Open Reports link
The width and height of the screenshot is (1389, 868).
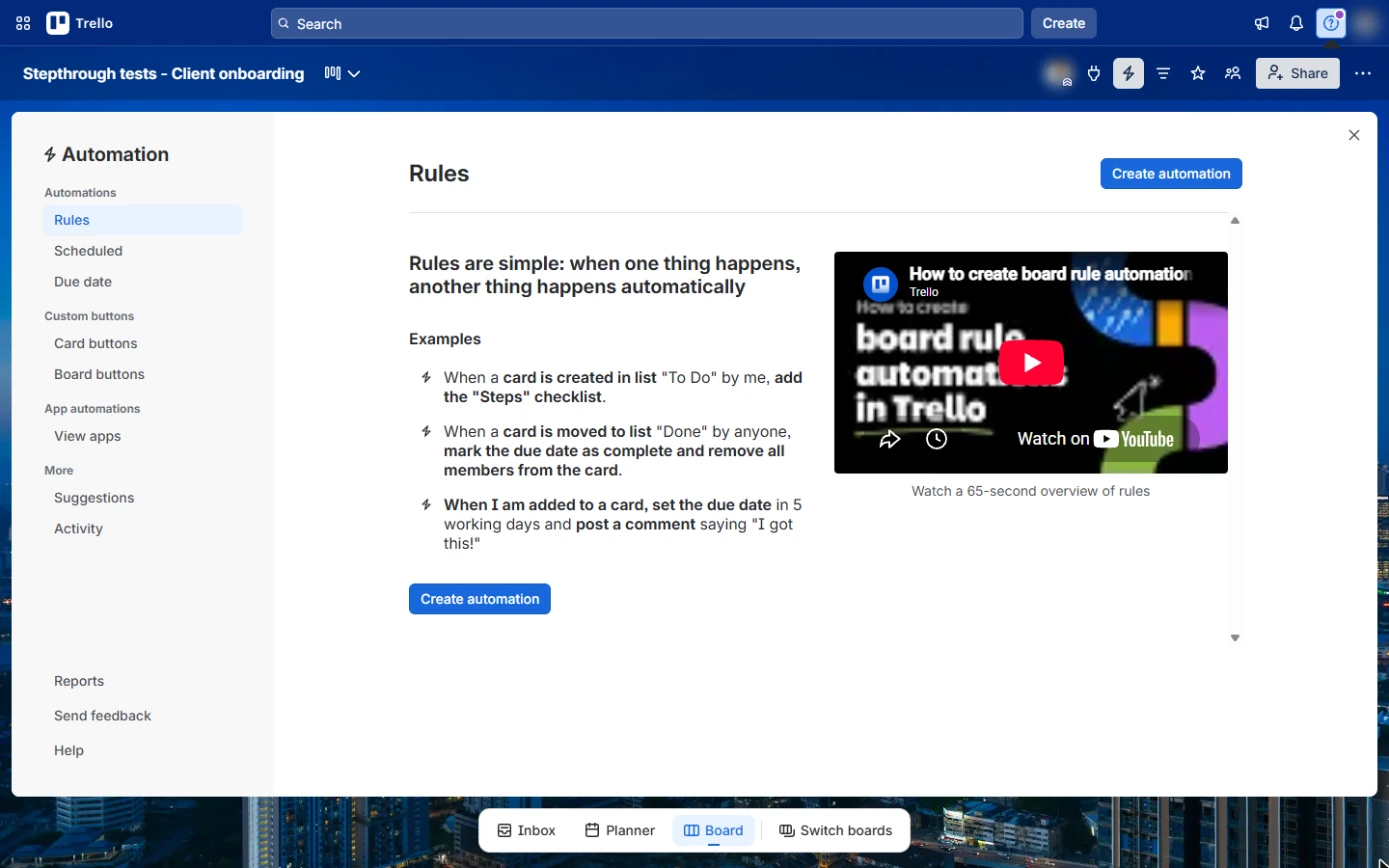click(x=79, y=681)
